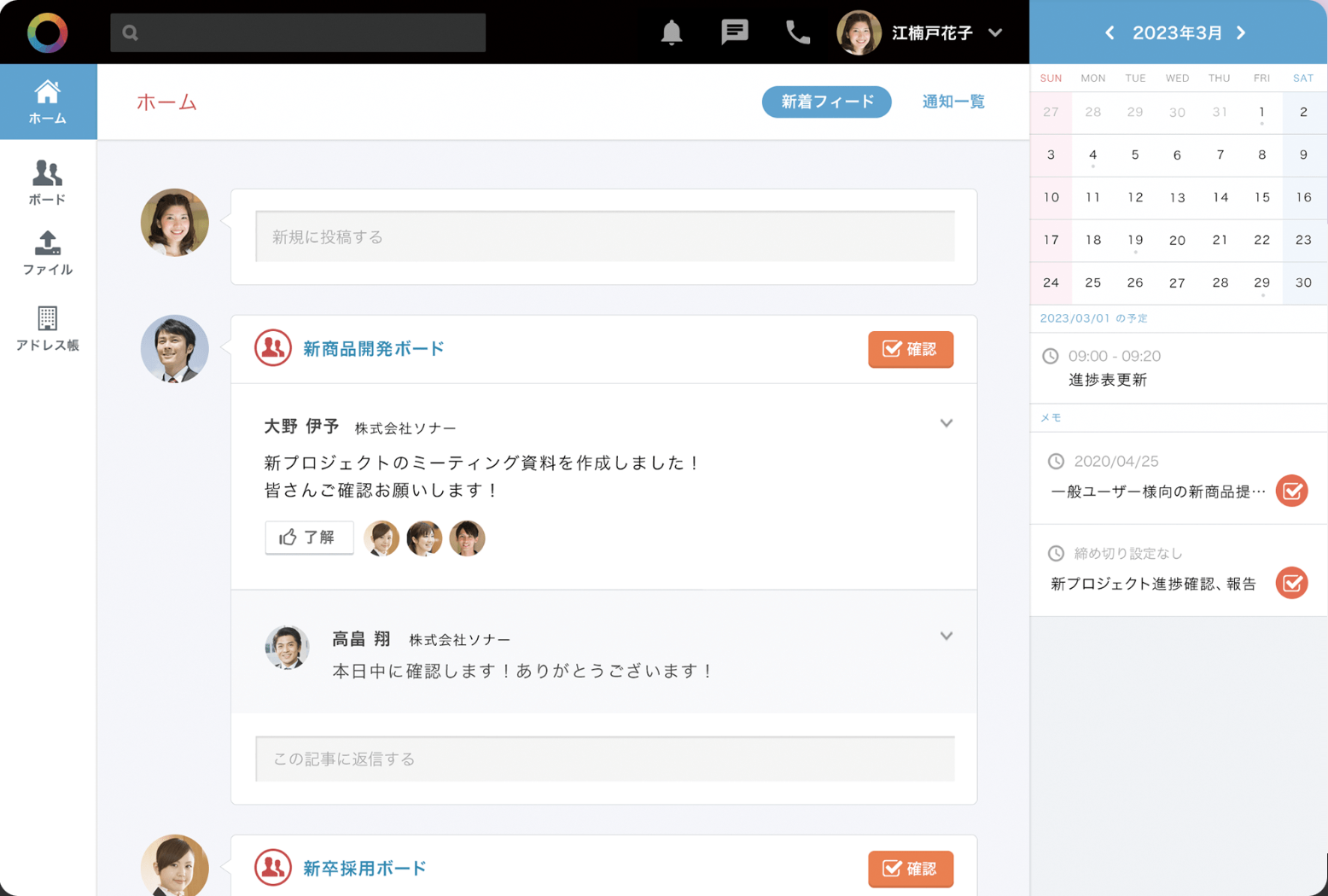1328x896 pixels.
Task: Click the phone call icon
Action: coord(797,32)
